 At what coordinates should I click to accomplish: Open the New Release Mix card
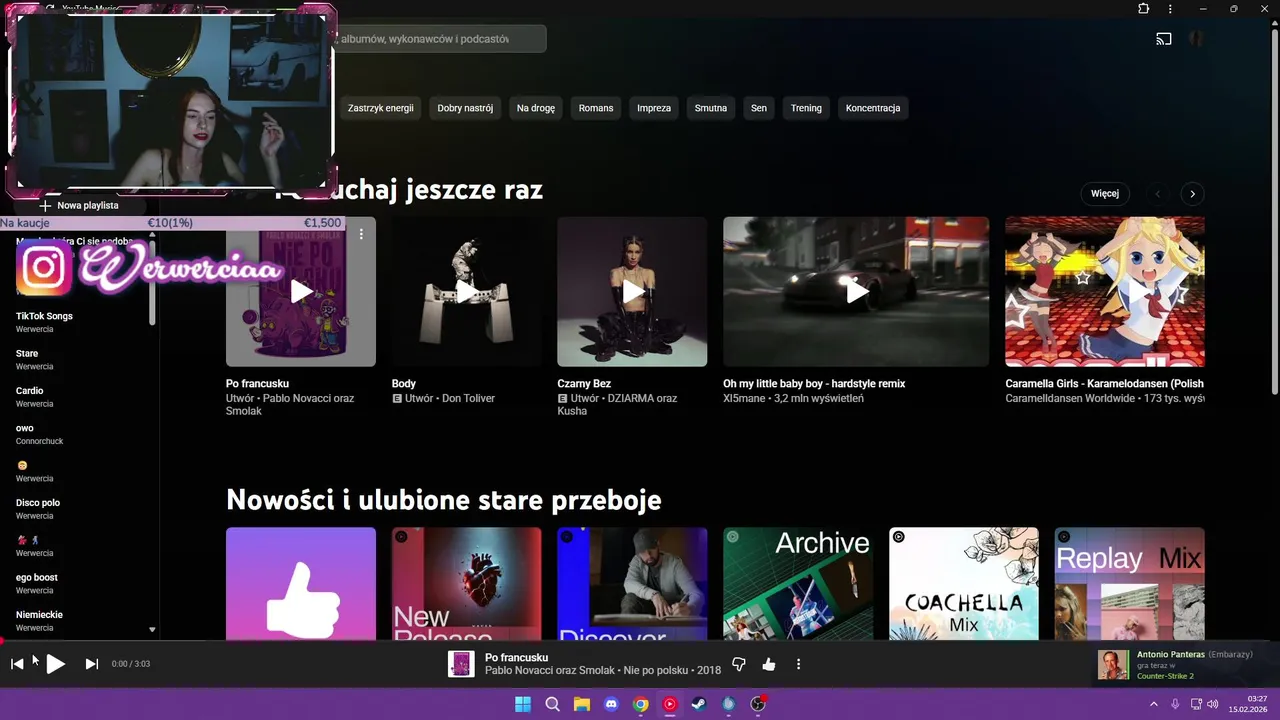pyautogui.click(x=466, y=584)
